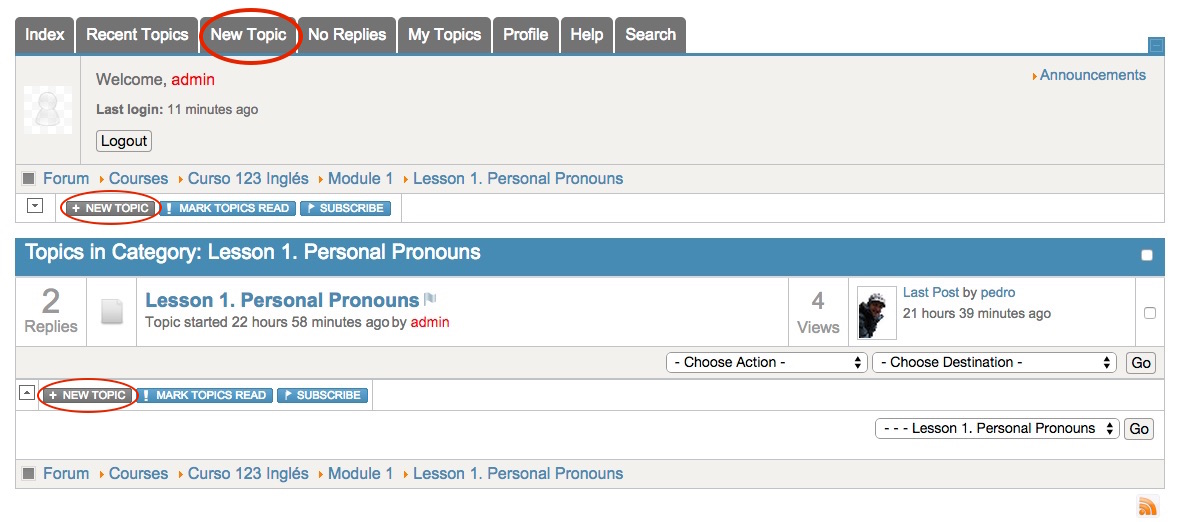Tick the checkbox for the Lesson 1 topic row

pos(1149,313)
